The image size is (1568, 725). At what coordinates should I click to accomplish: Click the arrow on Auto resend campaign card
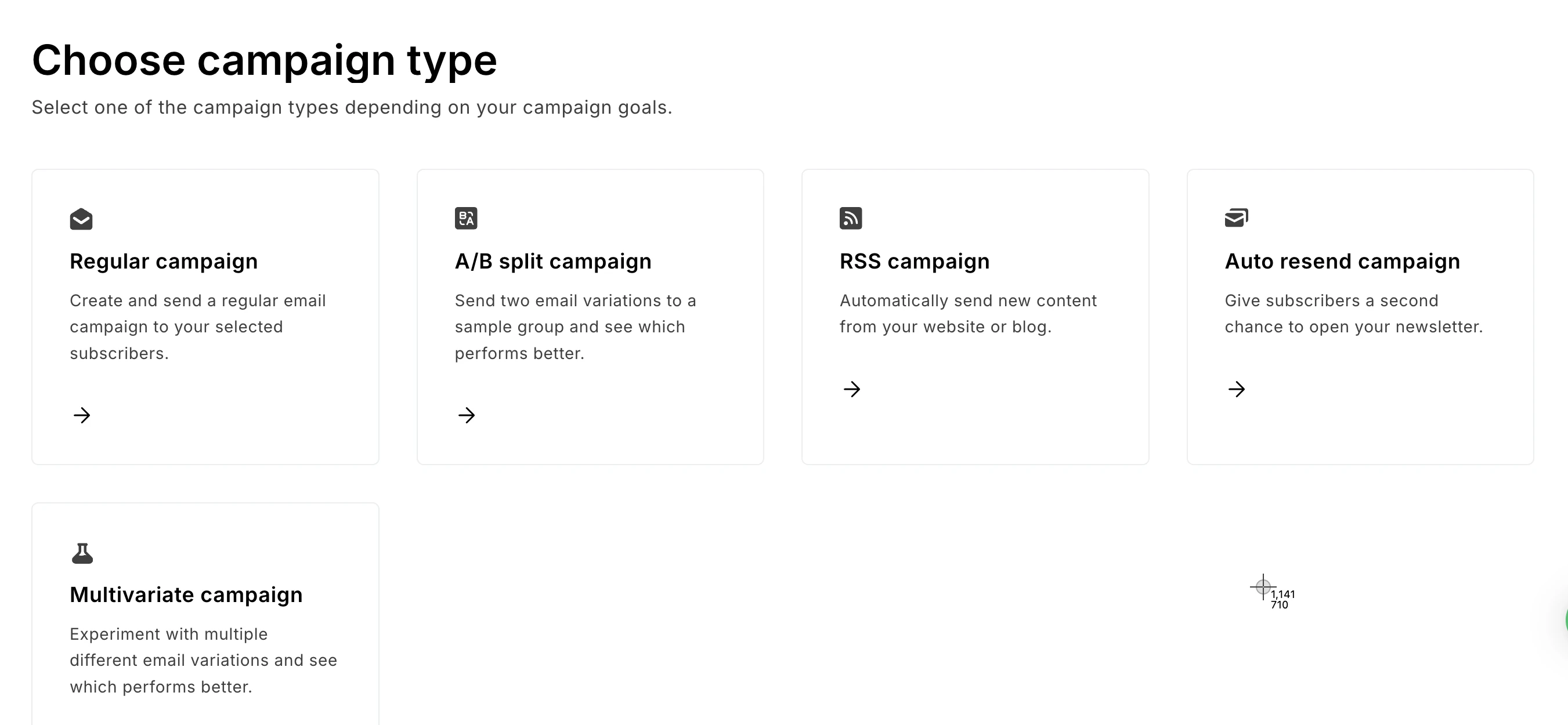tap(1236, 389)
